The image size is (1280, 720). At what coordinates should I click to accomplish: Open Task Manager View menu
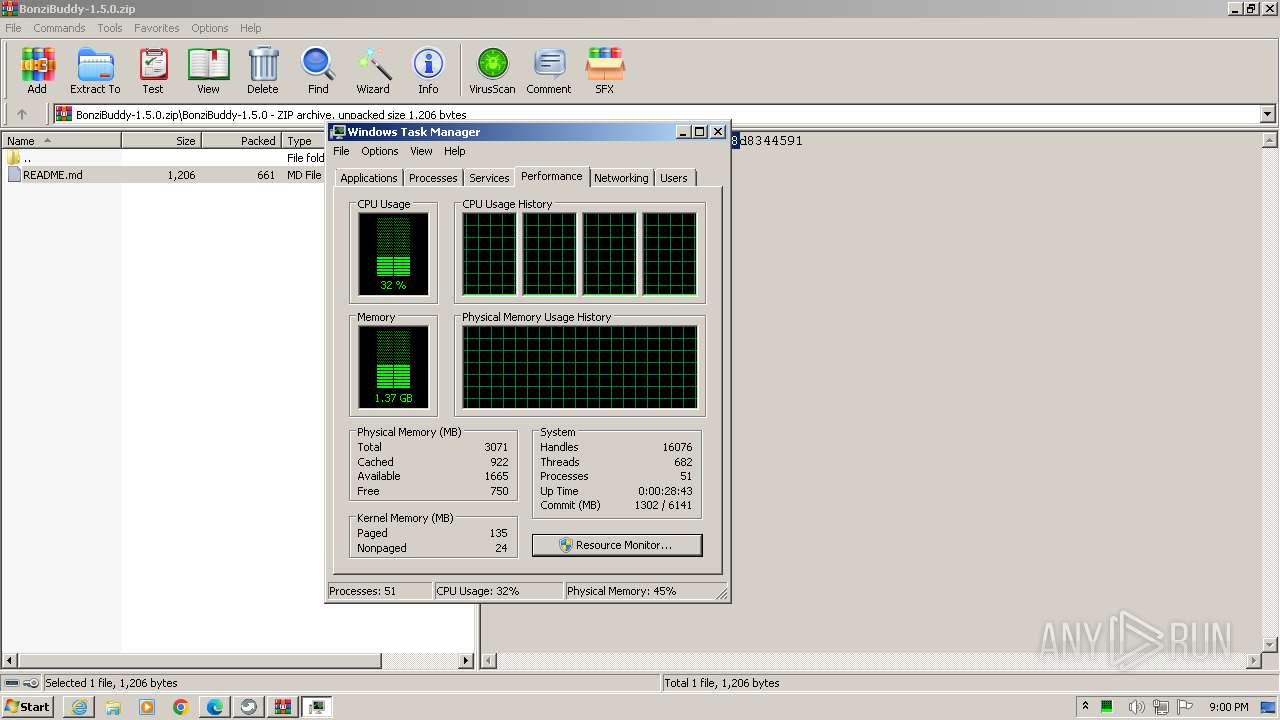(422, 151)
